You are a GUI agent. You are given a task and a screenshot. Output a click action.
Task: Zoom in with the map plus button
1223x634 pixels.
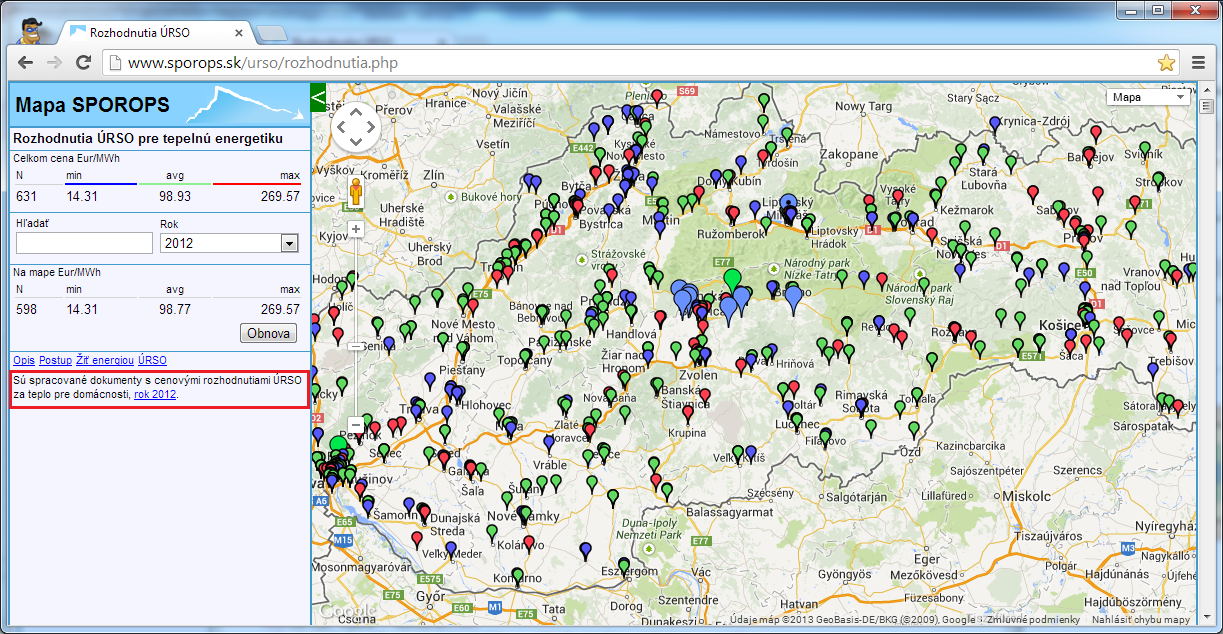coord(355,229)
